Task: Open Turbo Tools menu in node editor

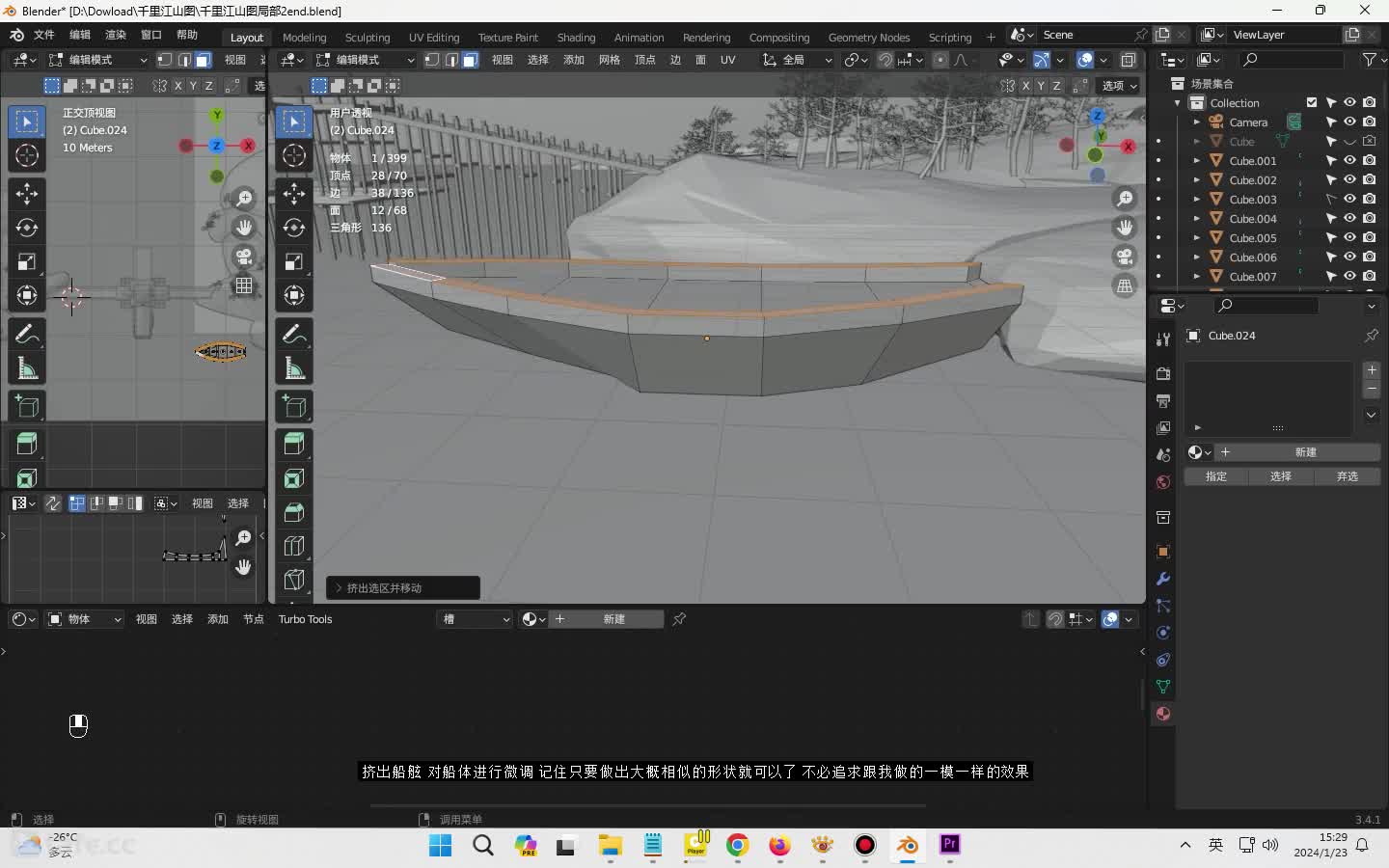Action: (x=305, y=619)
